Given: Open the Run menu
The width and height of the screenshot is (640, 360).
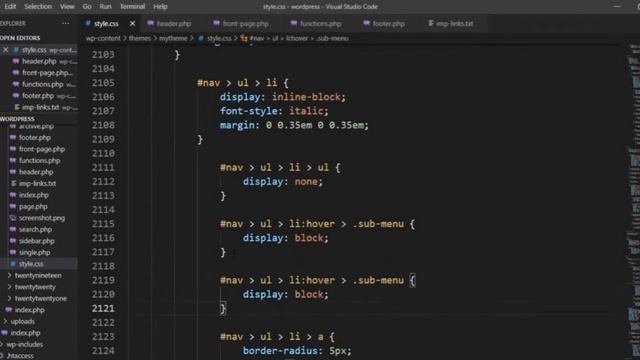Looking at the screenshot, I should coord(105,7).
